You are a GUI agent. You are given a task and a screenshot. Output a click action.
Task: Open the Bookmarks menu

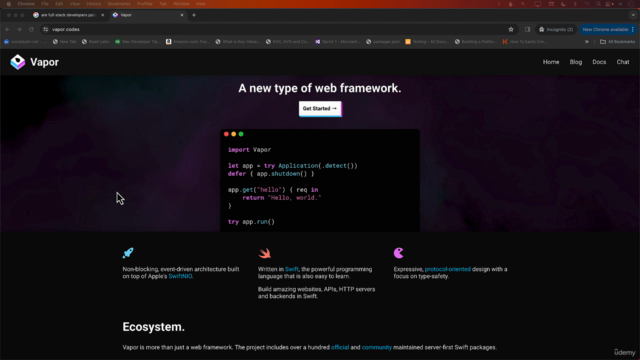tap(119, 4)
